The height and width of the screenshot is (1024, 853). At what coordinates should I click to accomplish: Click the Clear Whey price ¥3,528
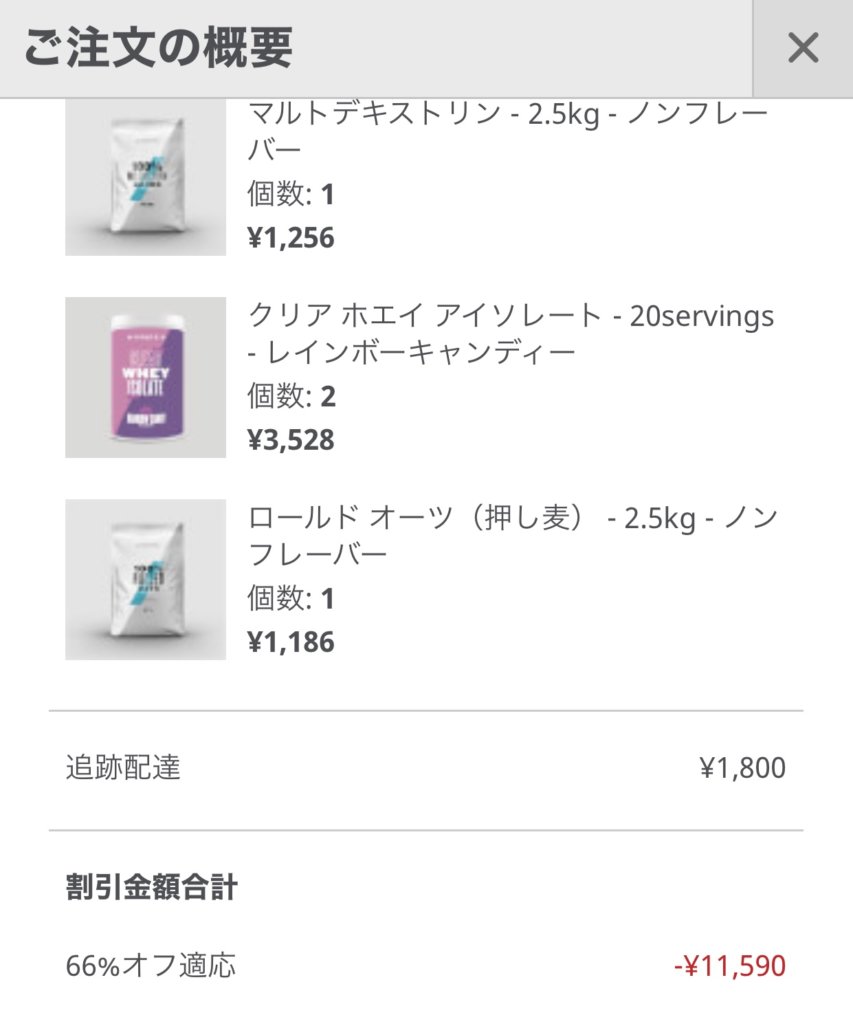(x=291, y=440)
